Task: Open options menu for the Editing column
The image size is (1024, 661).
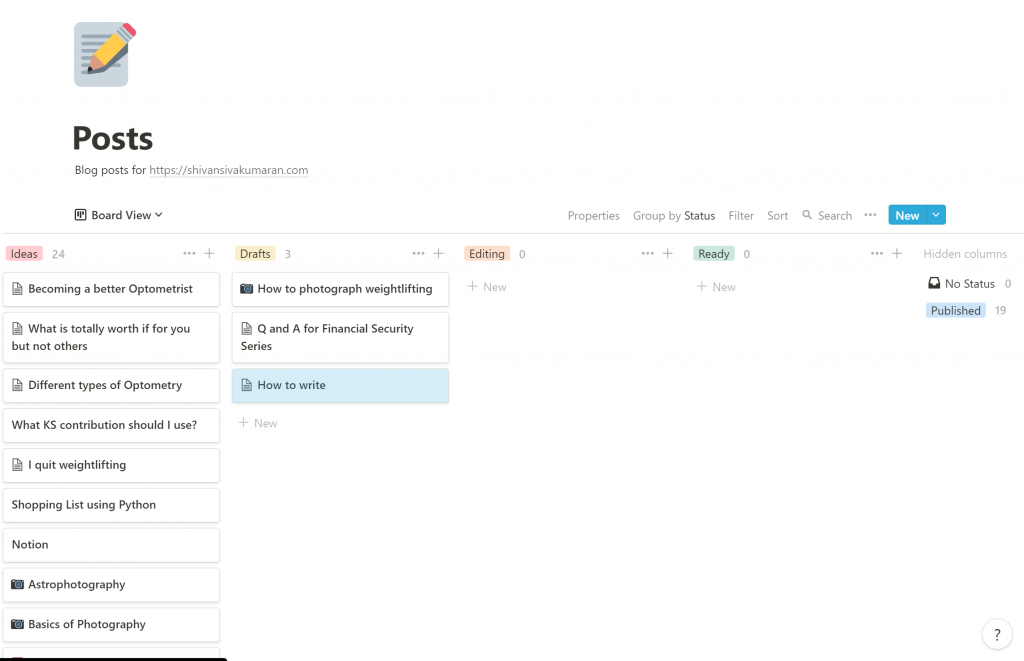Action: pyautogui.click(x=648, y=253)
